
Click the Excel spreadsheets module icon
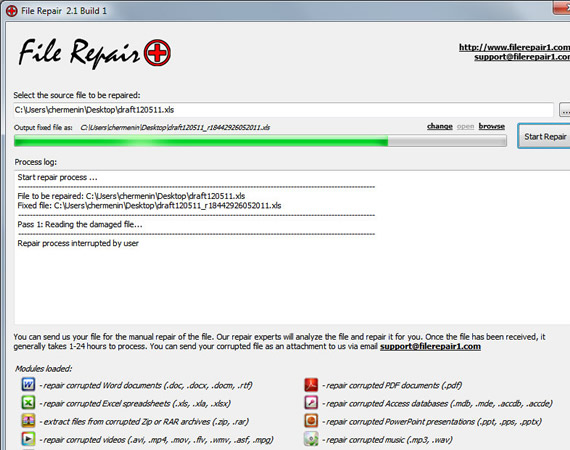(x=28, y=403)
